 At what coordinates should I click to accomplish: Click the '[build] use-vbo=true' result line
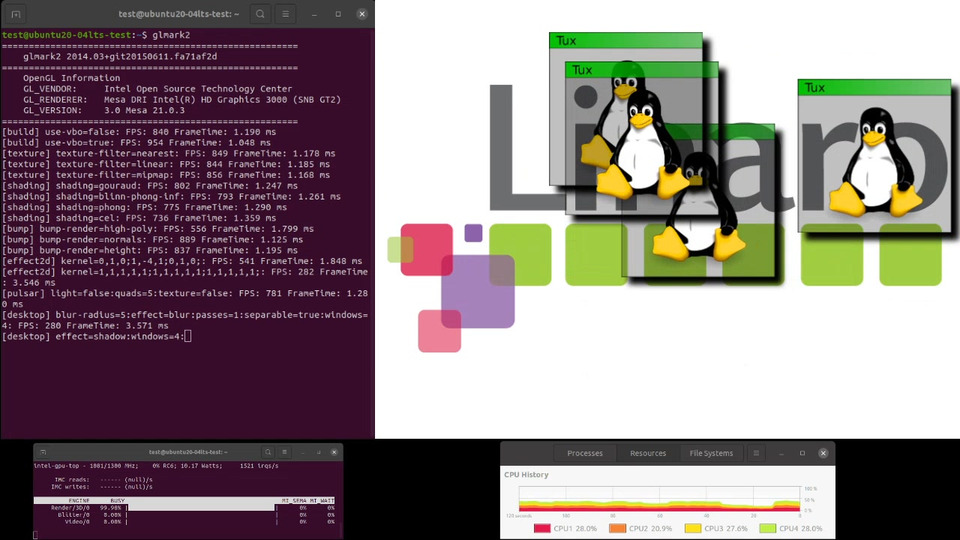tap(136, 143)
